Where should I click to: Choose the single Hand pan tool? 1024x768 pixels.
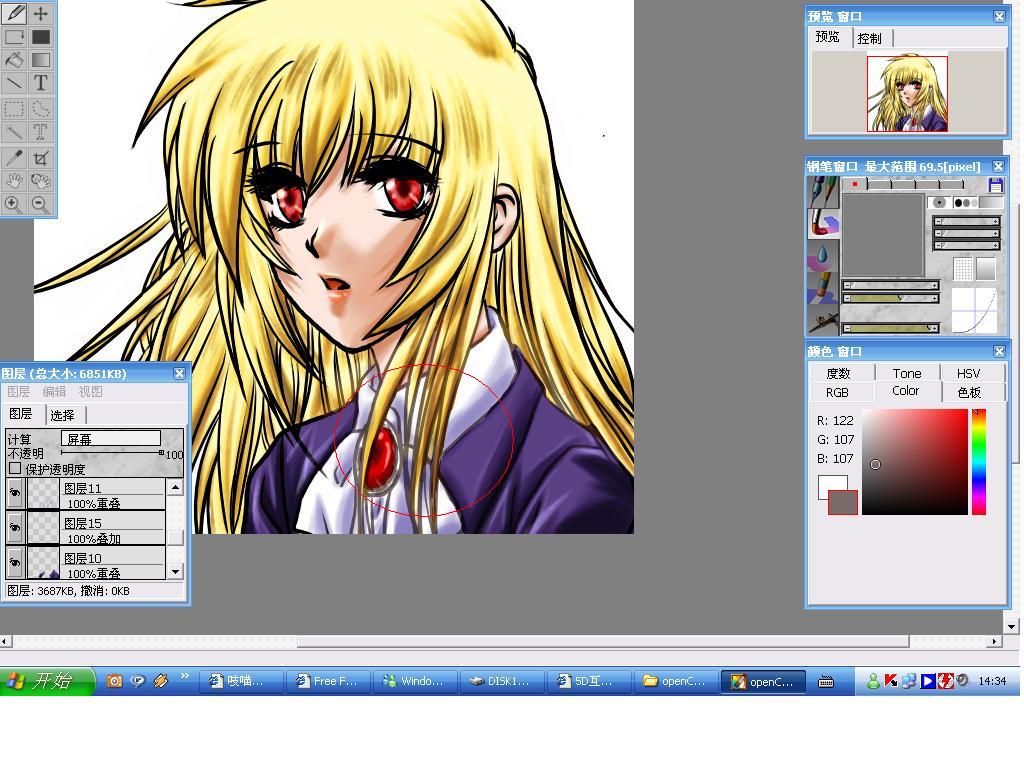point(15,181)
